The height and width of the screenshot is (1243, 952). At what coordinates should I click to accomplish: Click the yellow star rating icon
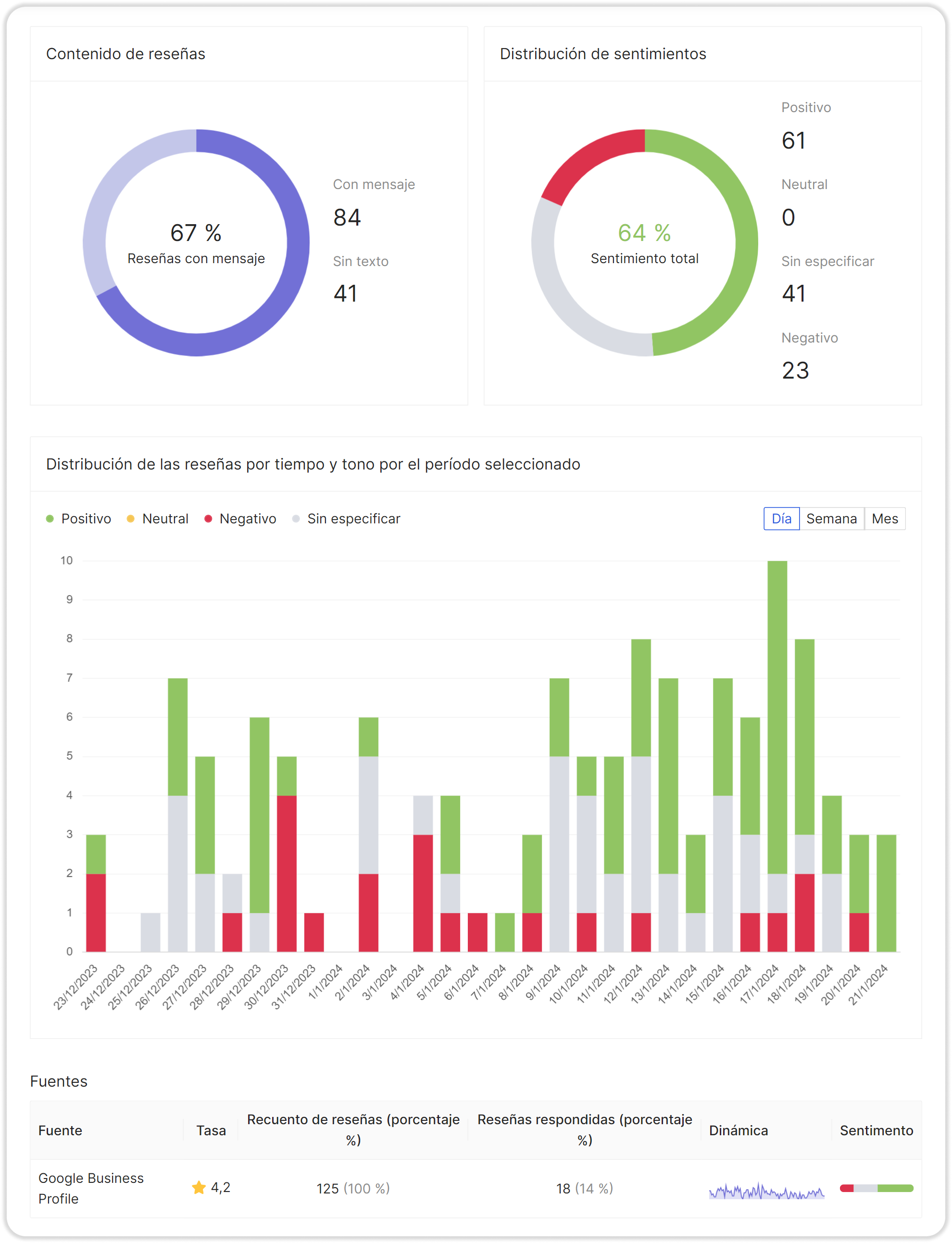pos(199,1188)
